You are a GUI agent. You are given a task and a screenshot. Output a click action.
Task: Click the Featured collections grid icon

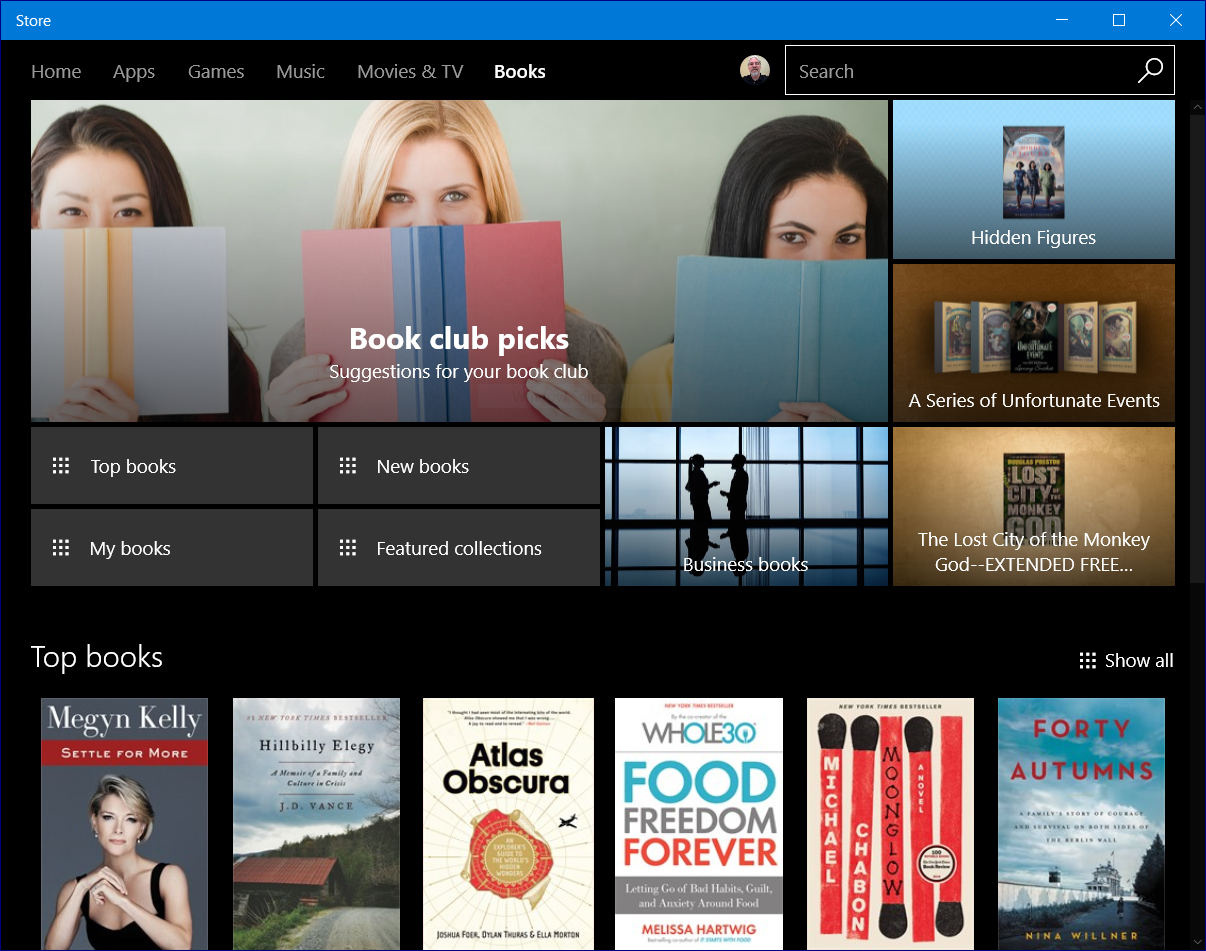[x=348, y=548]
